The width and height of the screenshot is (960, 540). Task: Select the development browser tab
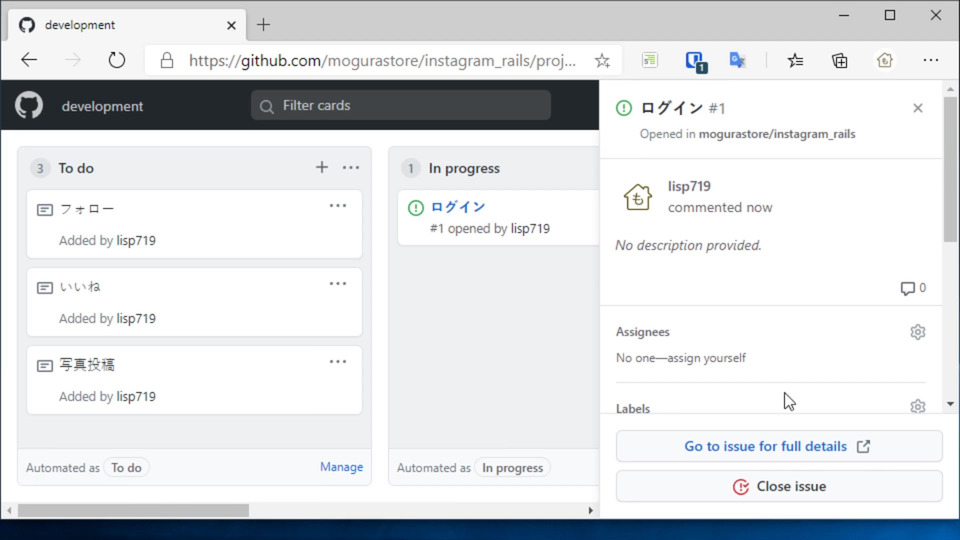[127, 25]
